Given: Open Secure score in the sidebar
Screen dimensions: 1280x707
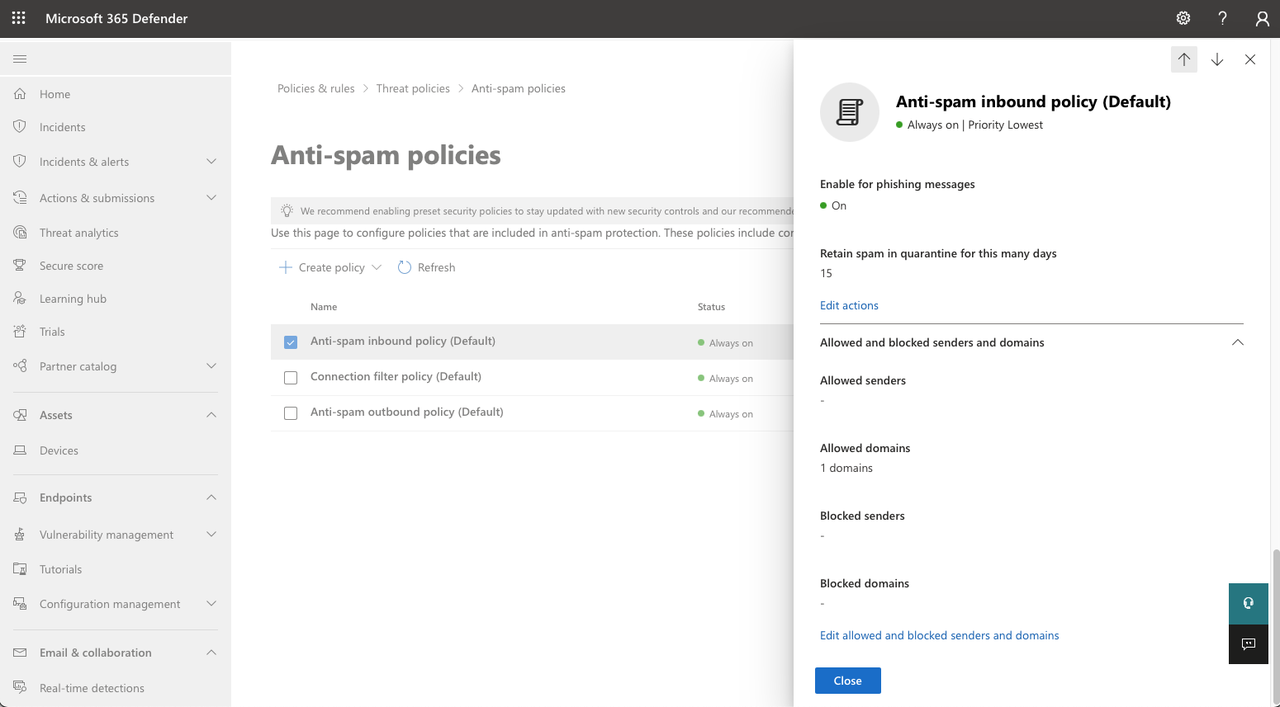Looking at the screenshot, I should click(71, 266).
